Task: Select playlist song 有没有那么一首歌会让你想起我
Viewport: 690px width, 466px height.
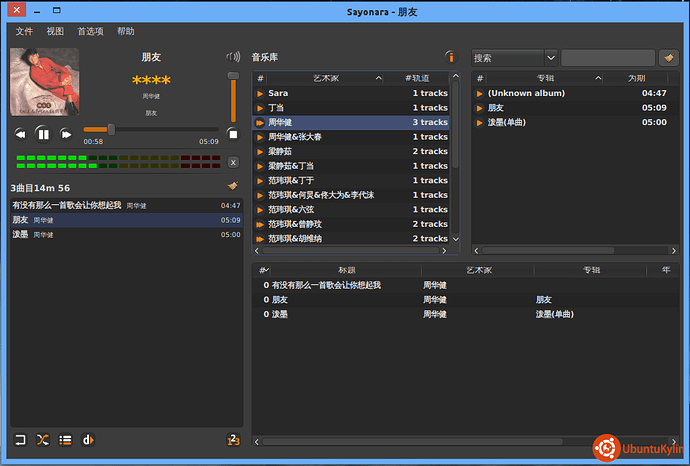Action: [127, 205]
